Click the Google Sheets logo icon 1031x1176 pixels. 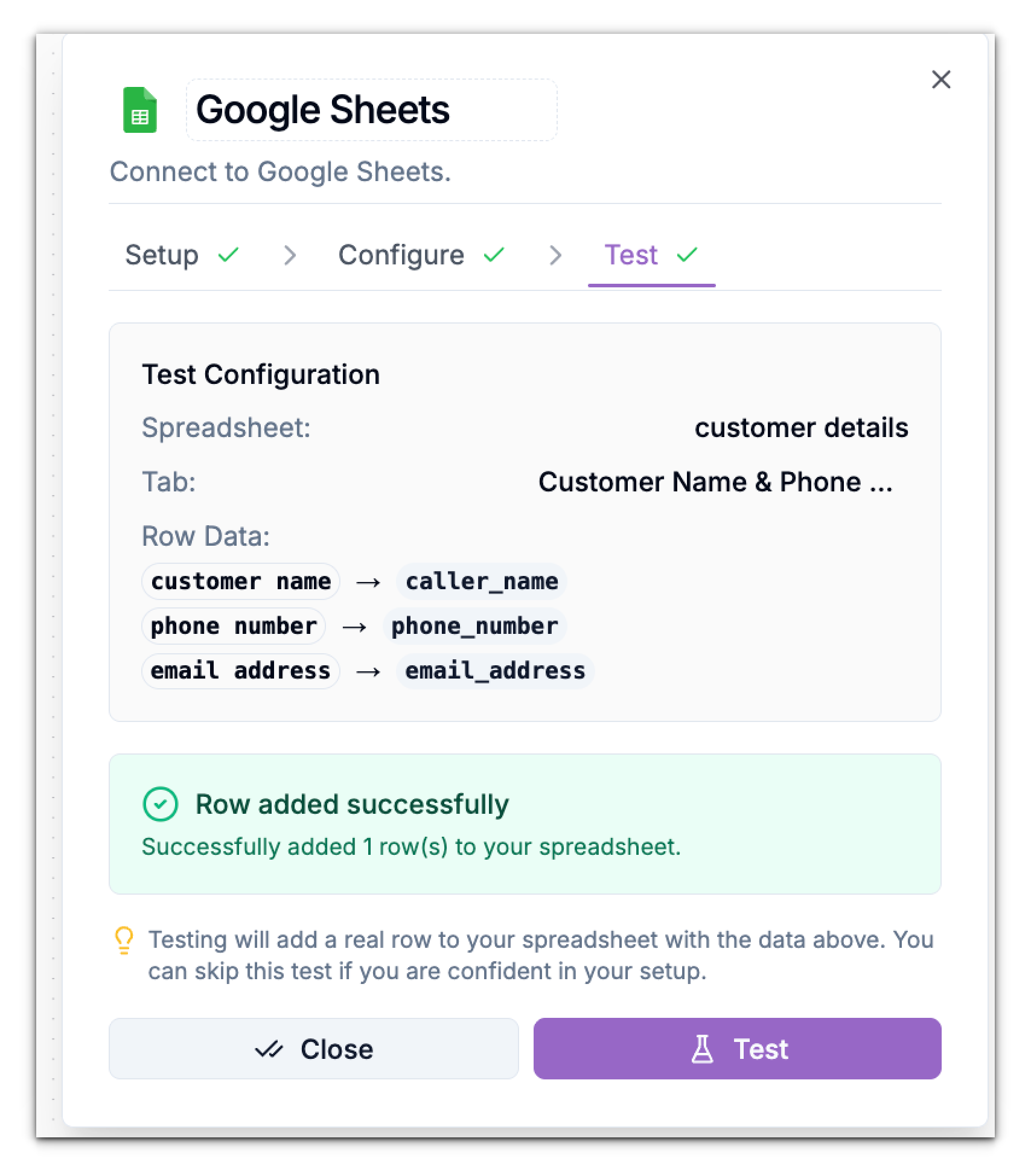point(140,111)
